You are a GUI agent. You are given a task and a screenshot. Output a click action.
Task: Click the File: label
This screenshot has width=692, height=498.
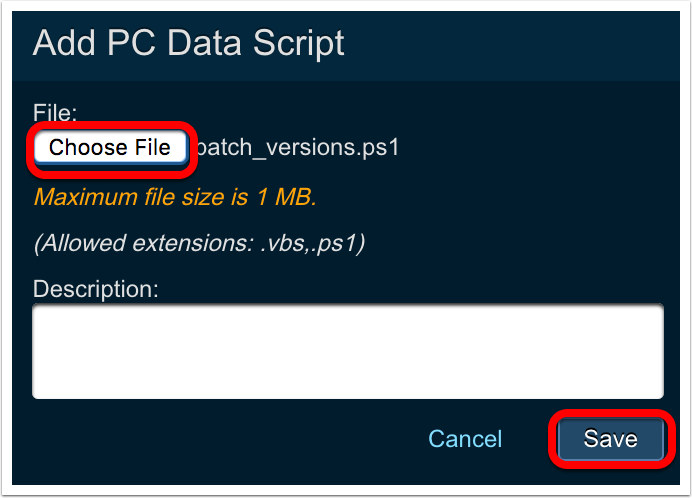coord(55,111)
